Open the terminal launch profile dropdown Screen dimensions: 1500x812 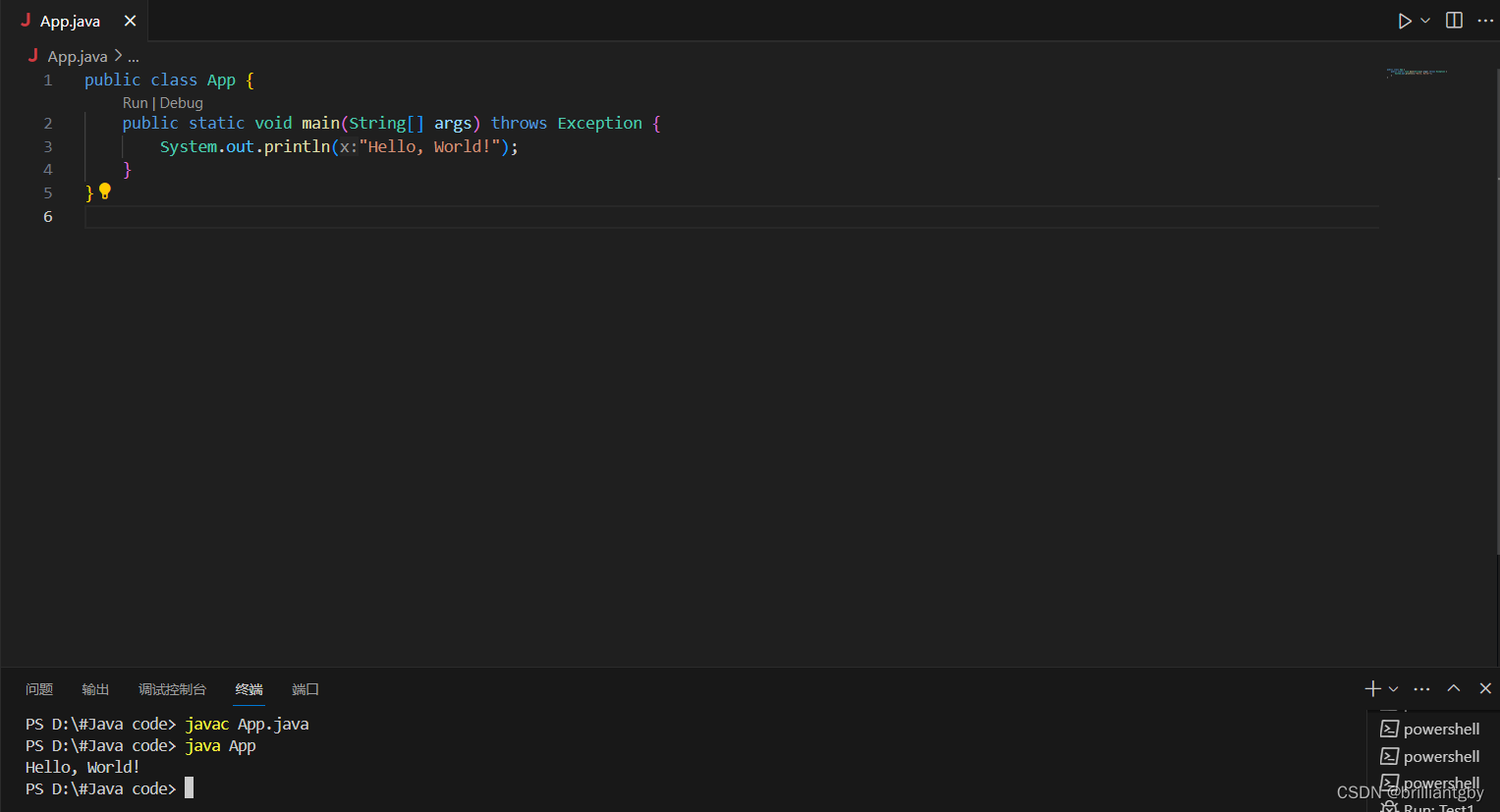coord(1391,688)
